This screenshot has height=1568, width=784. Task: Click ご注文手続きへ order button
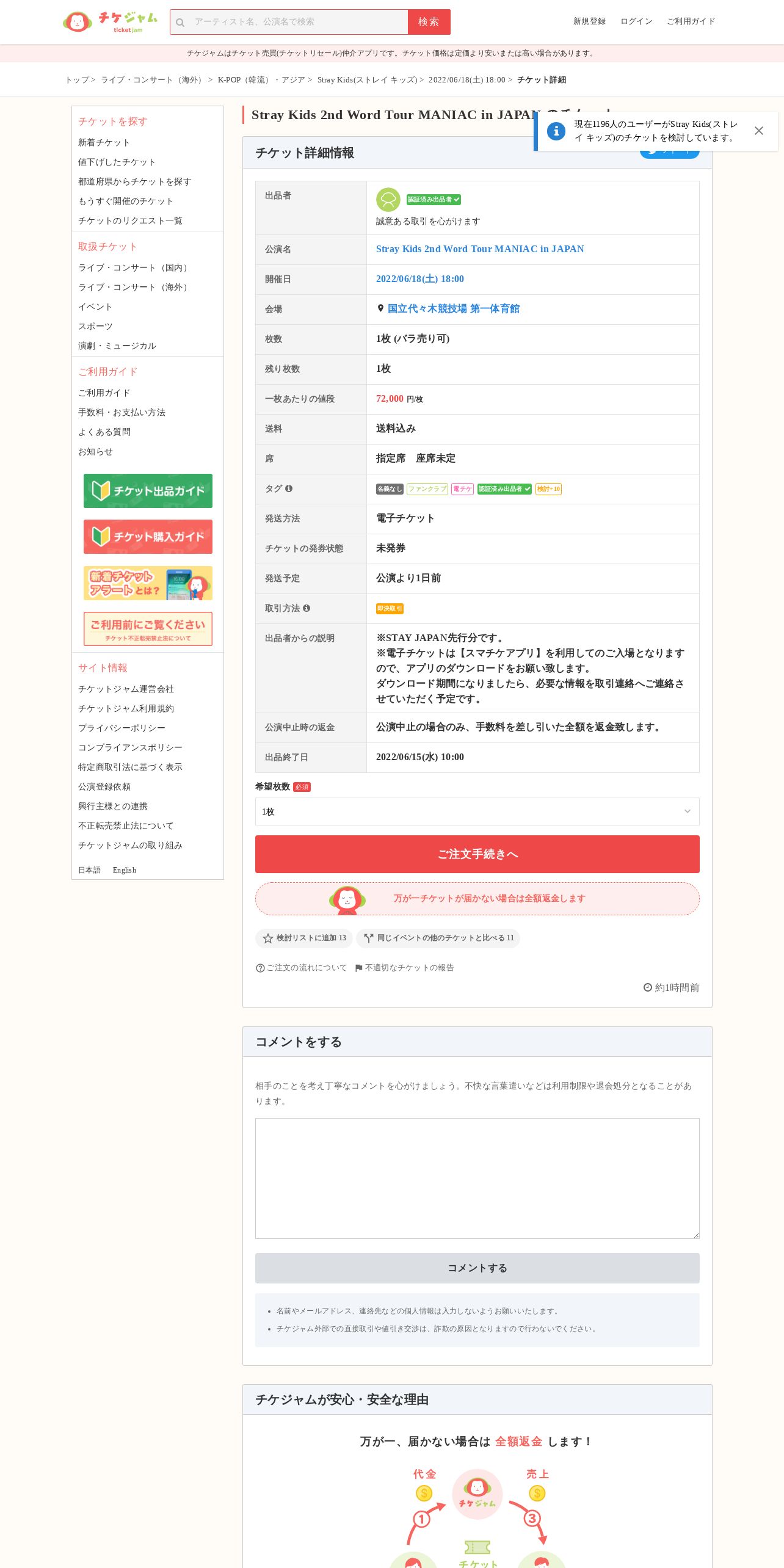477,854
